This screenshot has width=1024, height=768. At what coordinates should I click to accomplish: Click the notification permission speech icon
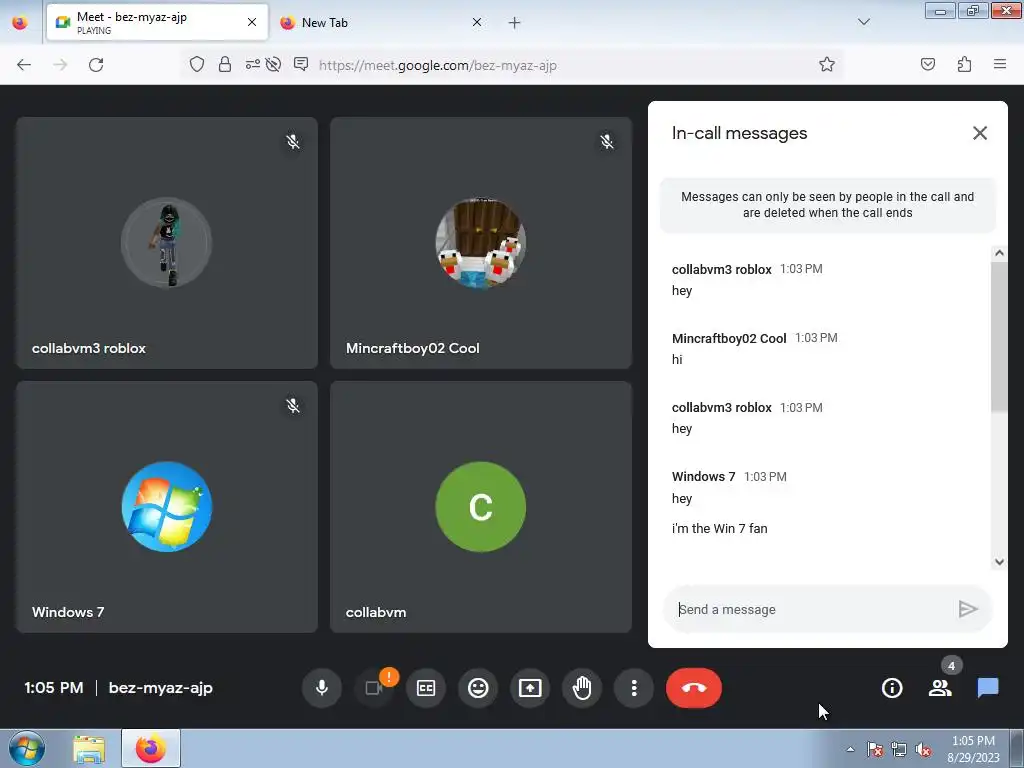[301, 64]
